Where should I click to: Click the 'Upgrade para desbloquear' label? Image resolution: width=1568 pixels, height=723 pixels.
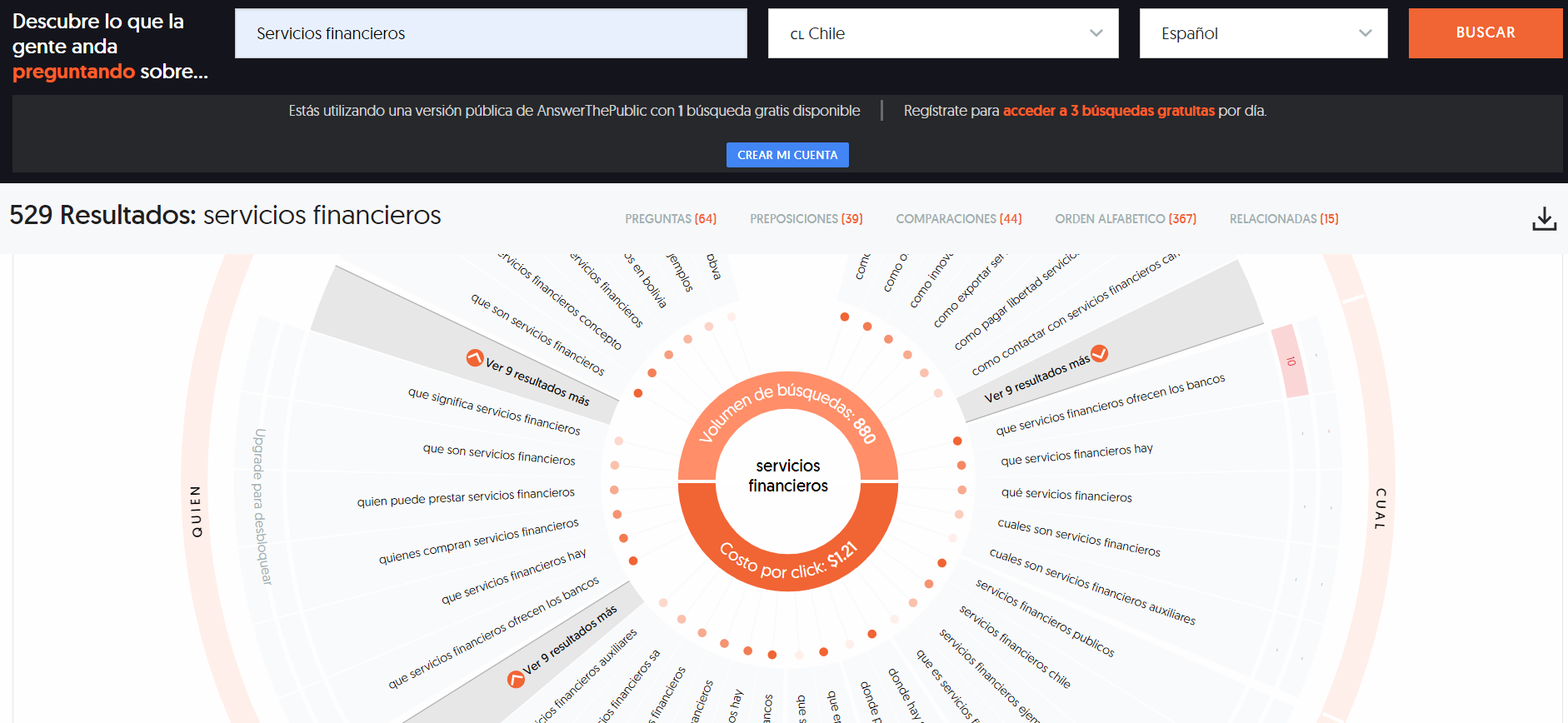(x=263, y=506)
